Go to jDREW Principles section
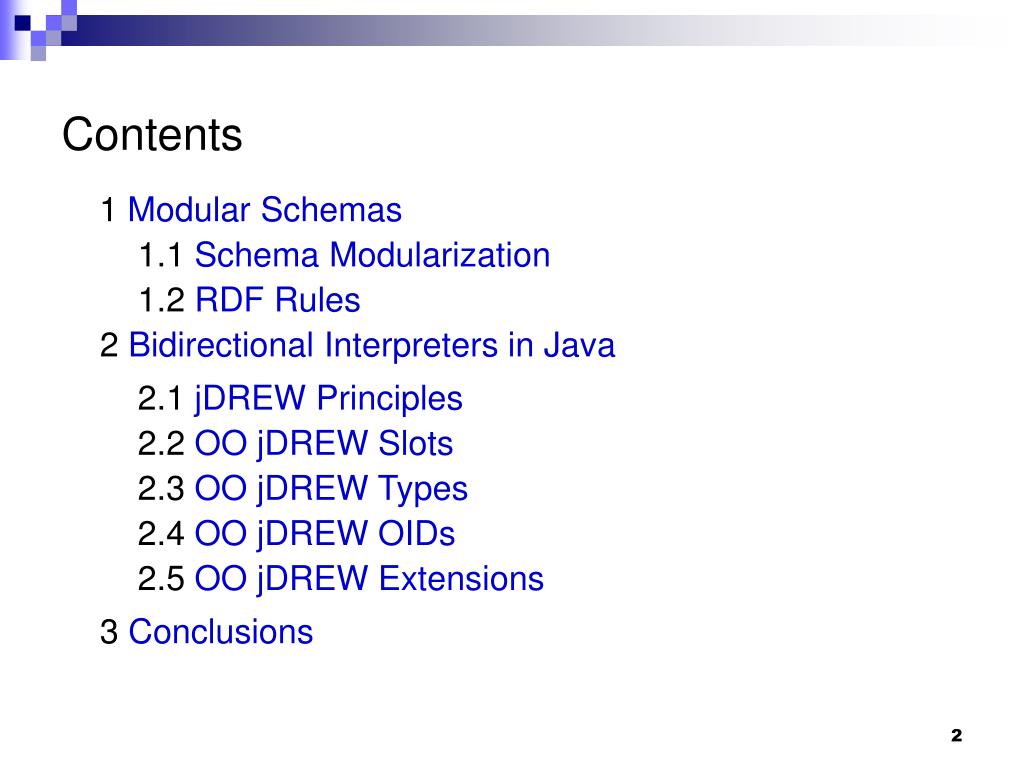 coord(328,399)
